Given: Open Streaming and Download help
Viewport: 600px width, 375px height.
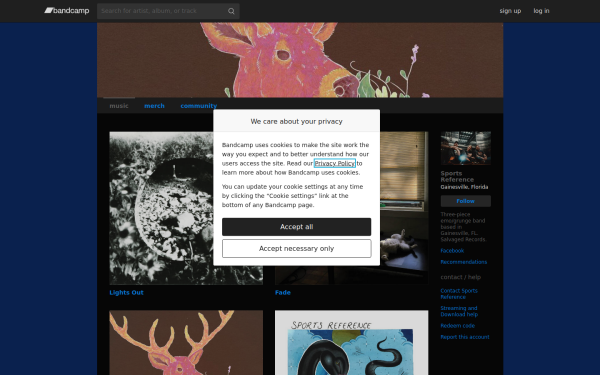Looking at the screenshot, I should click(459, 311).
